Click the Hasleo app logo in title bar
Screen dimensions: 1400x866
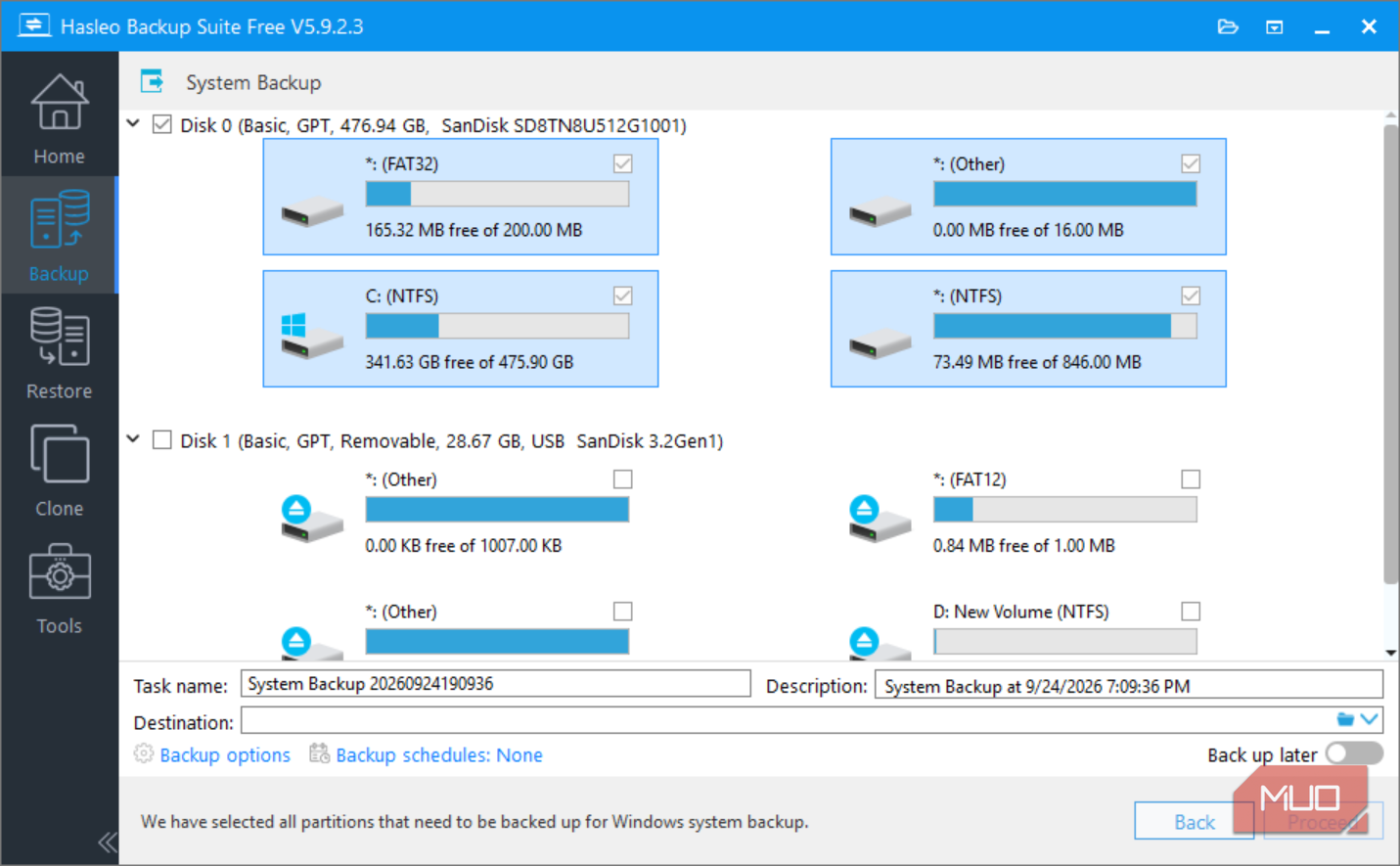tap(34, 25)
